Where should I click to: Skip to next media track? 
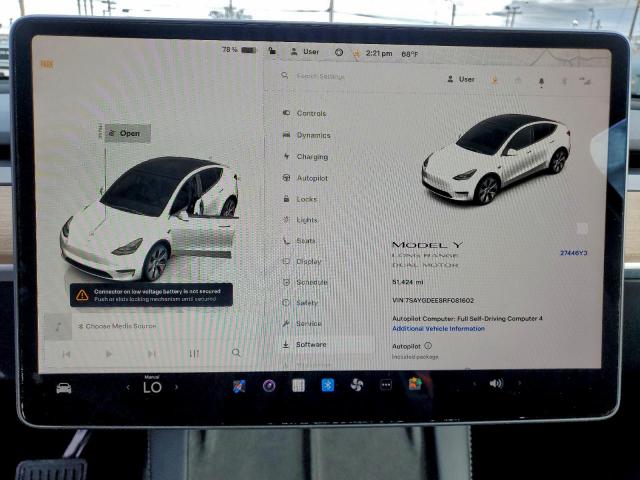[151, 354]
